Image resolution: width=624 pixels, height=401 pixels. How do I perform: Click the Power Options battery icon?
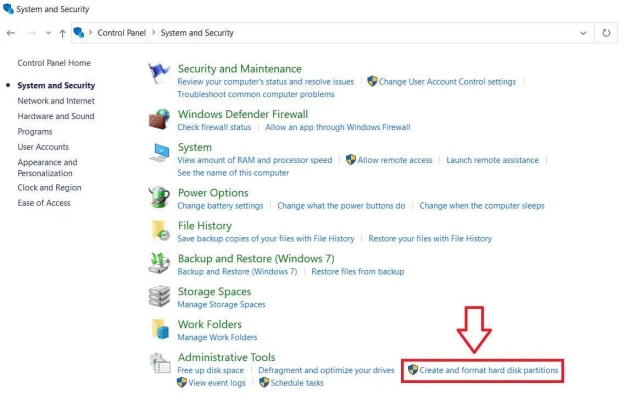click(159, 197)
